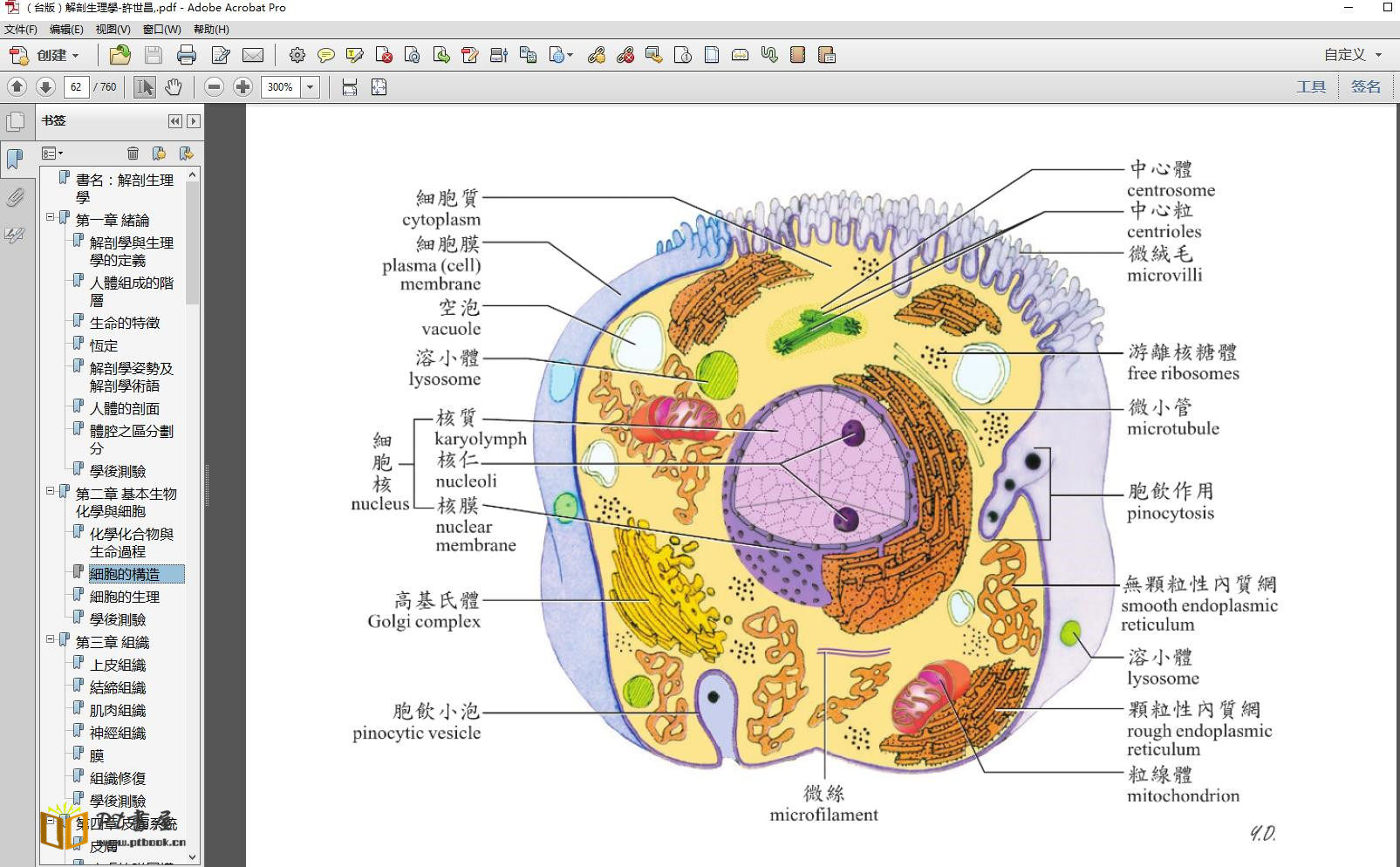Open the 自定义 dropdown

1352,55
